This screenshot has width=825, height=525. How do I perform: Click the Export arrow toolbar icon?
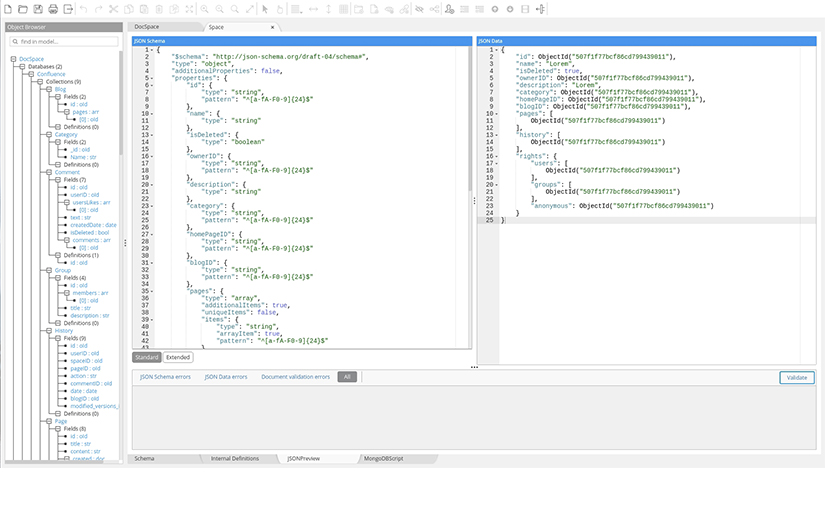(x=68, y=9)
